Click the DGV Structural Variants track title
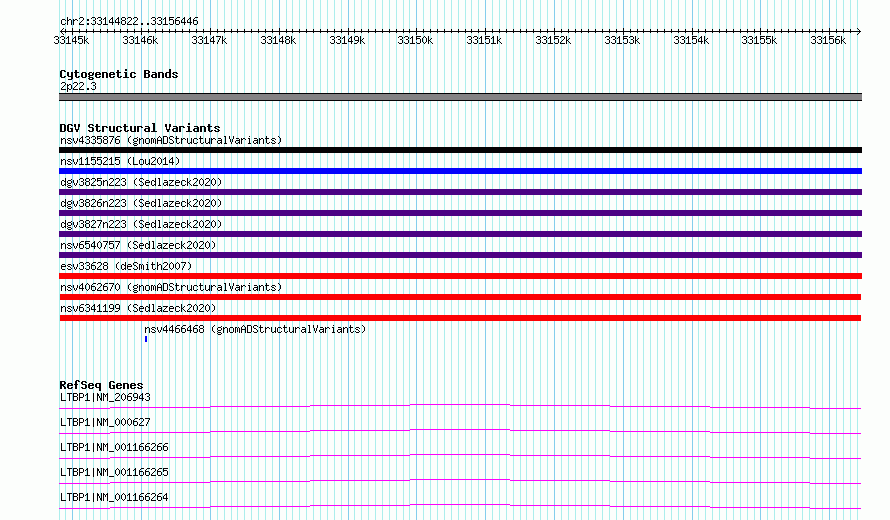The image size is (890, 520). 140,128
